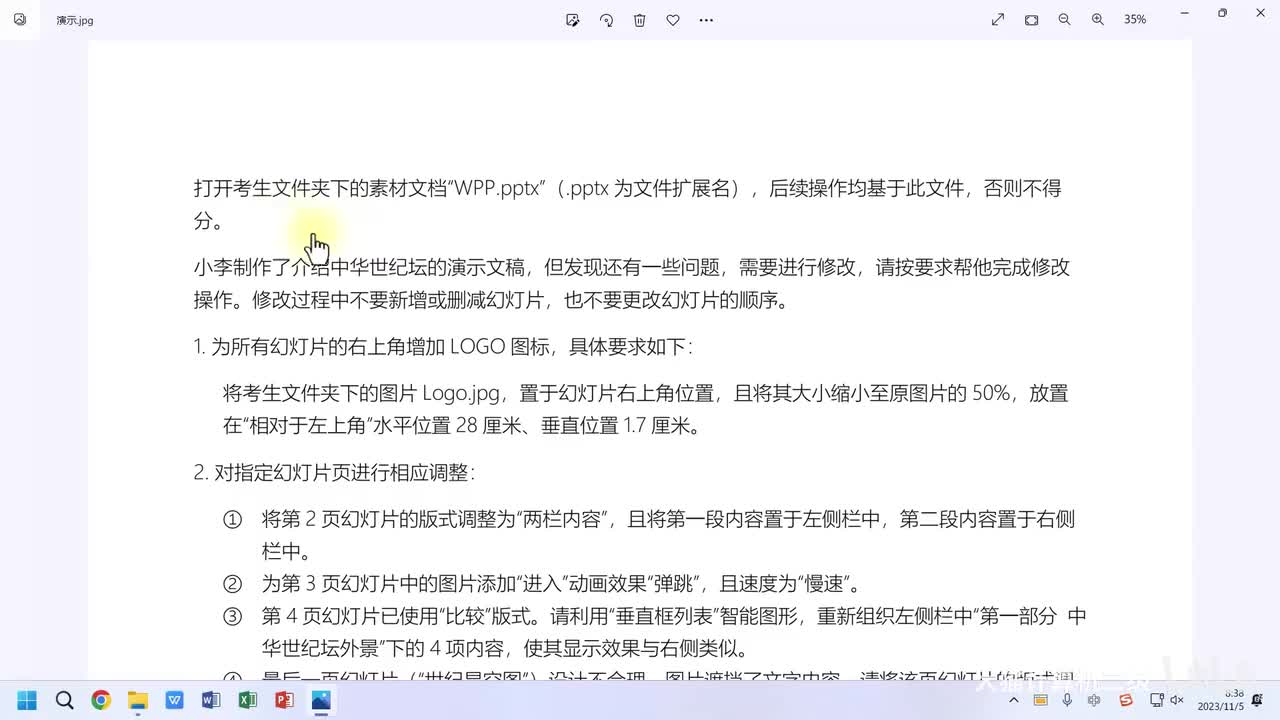
Task: Launch Google Chrome from the taskbar
Action: (101, 700)
